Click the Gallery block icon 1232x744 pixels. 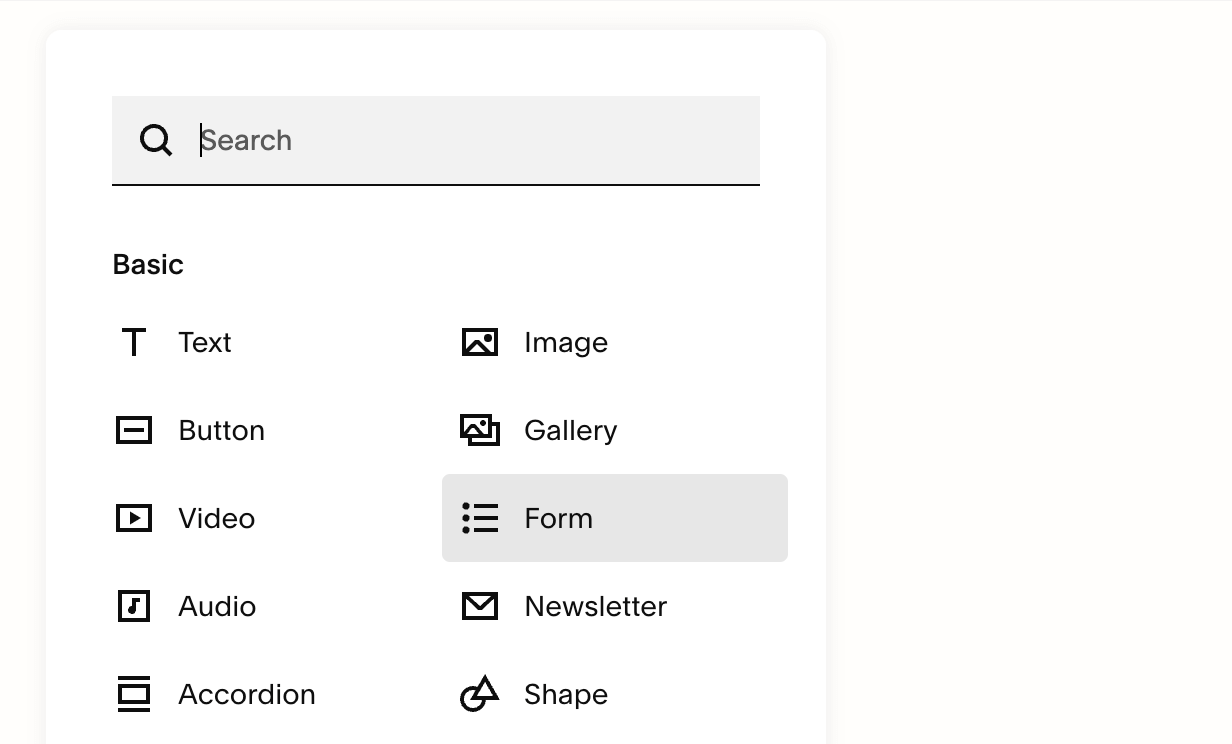click(x=479, y=430)
